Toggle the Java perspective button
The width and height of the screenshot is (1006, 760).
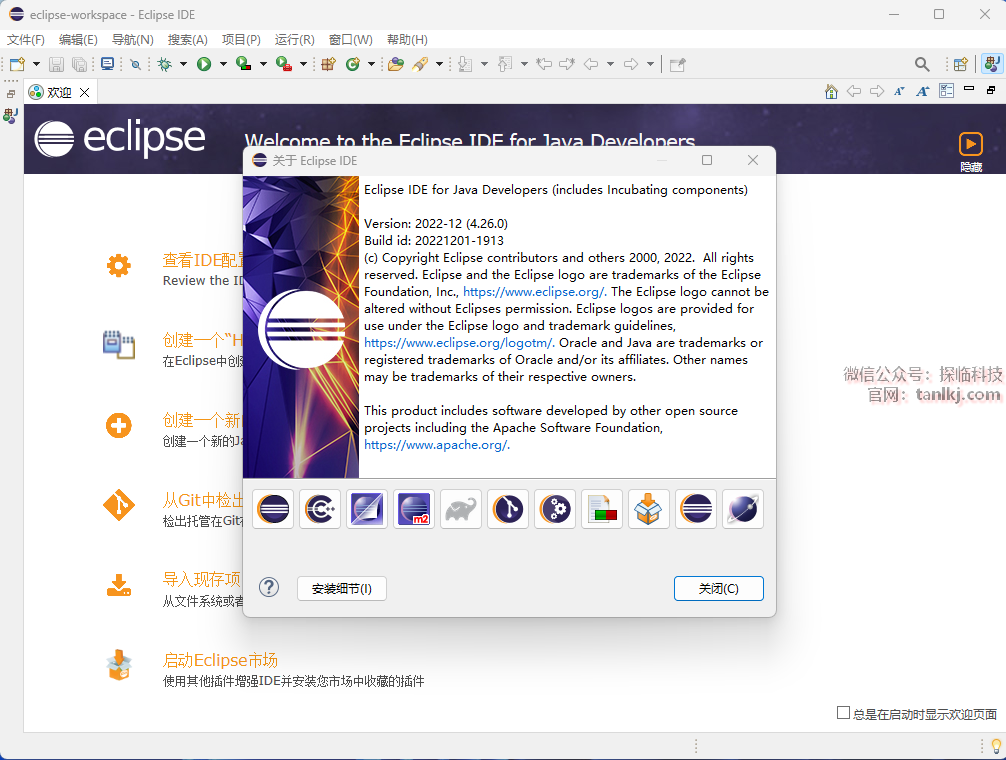point(991,64)
